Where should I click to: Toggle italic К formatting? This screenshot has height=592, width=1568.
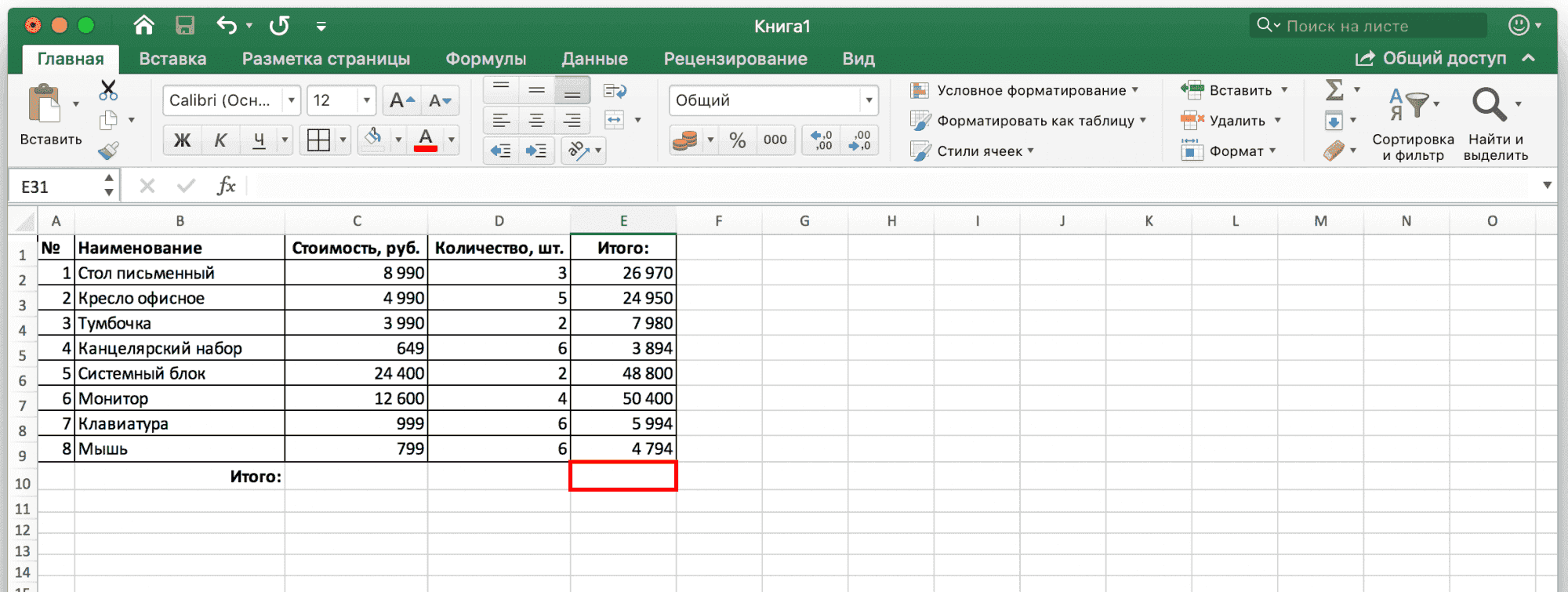tap(220, 140)
